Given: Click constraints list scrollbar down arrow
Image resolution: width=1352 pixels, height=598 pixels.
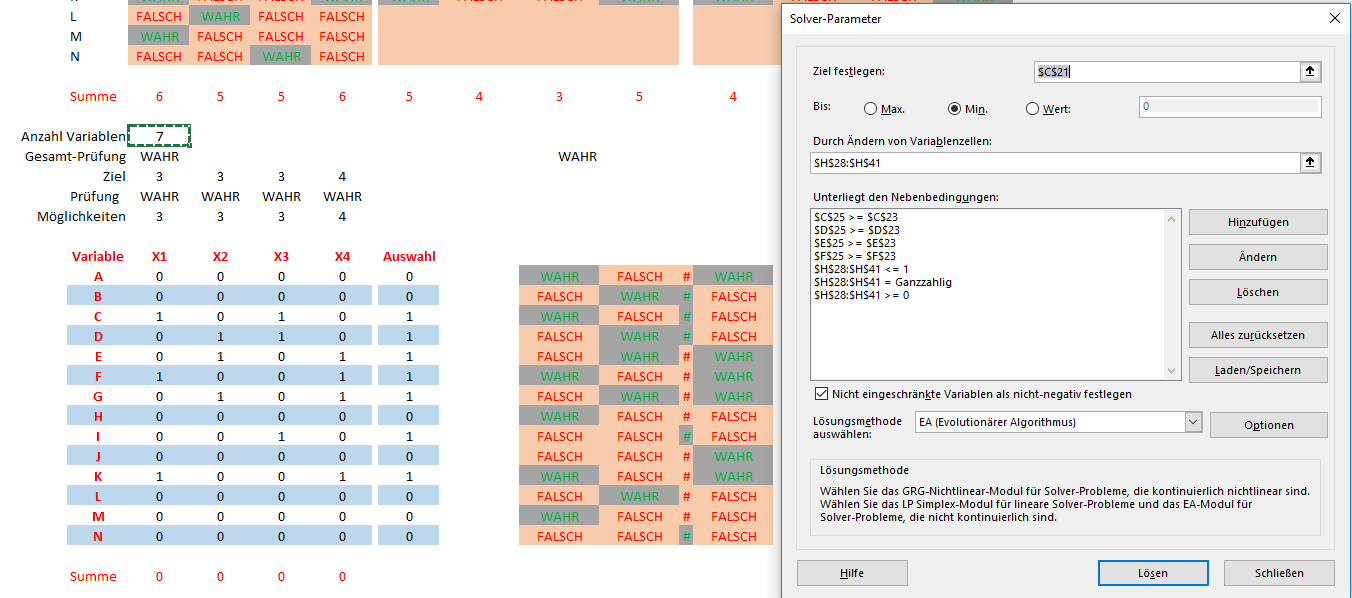Looking at the screenshot, I should [1174, 371].
